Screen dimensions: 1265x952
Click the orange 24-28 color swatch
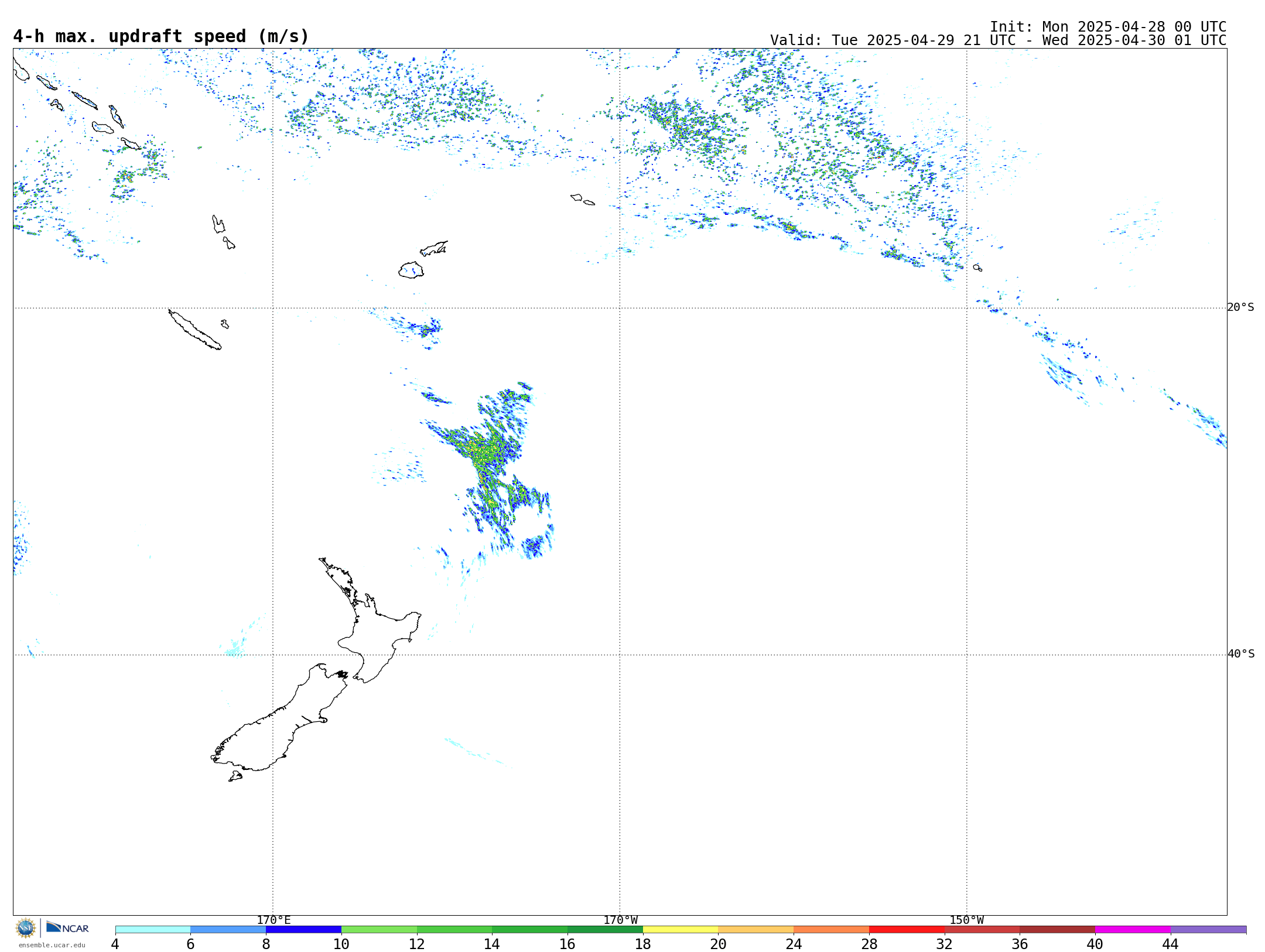tap(832, 930)
